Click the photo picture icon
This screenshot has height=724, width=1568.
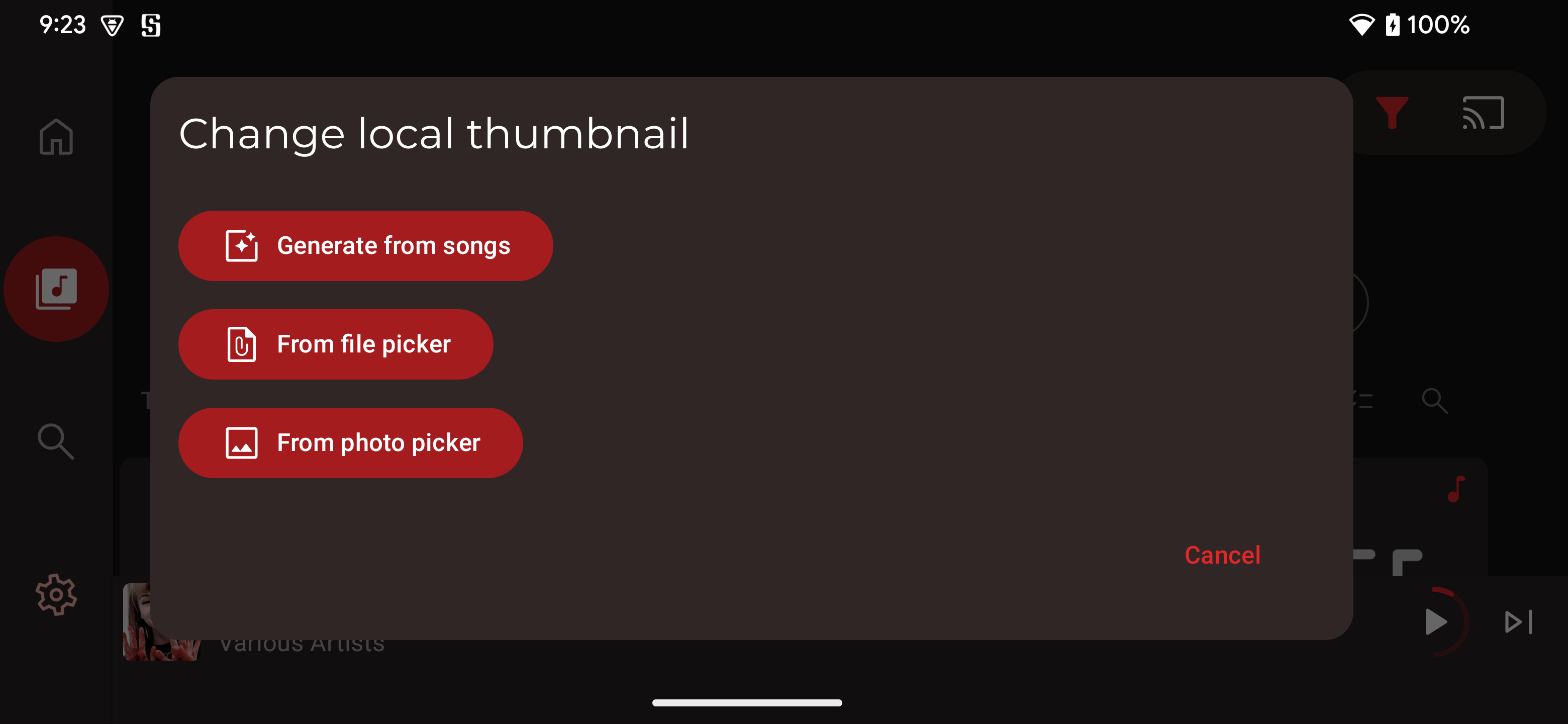(242, 442)
